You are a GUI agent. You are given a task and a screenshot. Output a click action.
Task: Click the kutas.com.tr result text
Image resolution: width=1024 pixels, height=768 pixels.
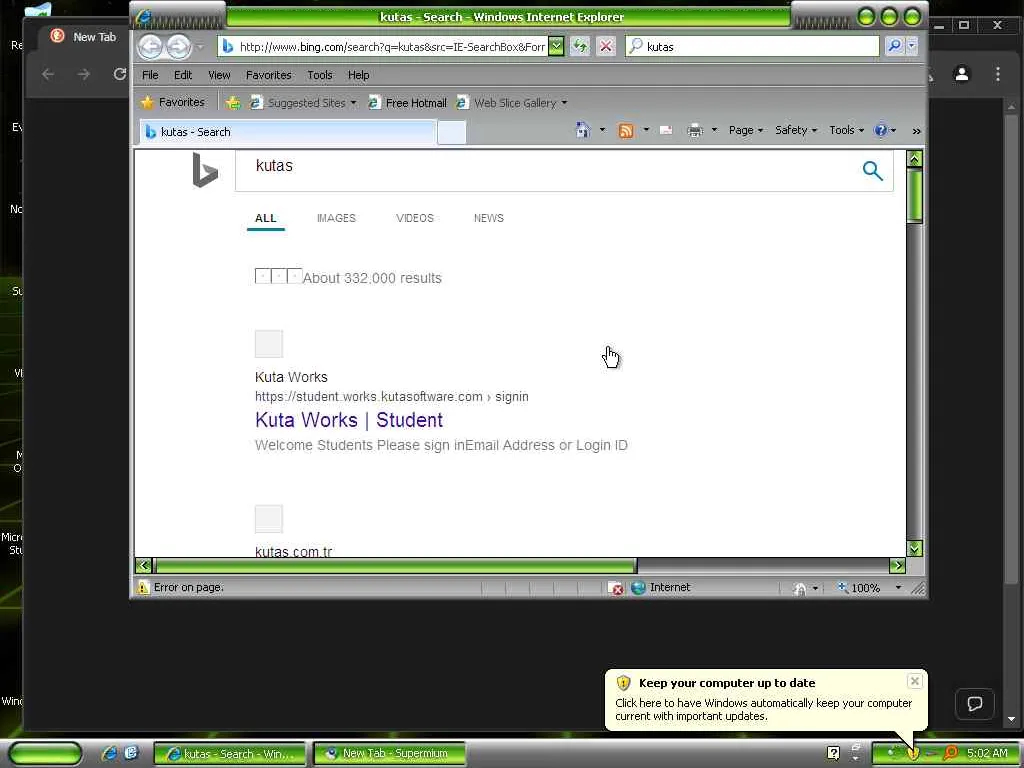[294, 551]
